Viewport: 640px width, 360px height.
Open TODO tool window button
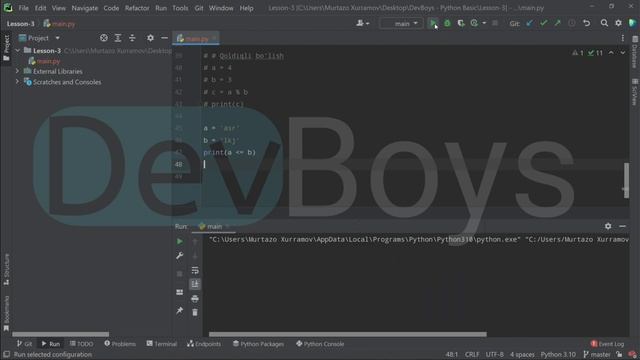[81, 344]
